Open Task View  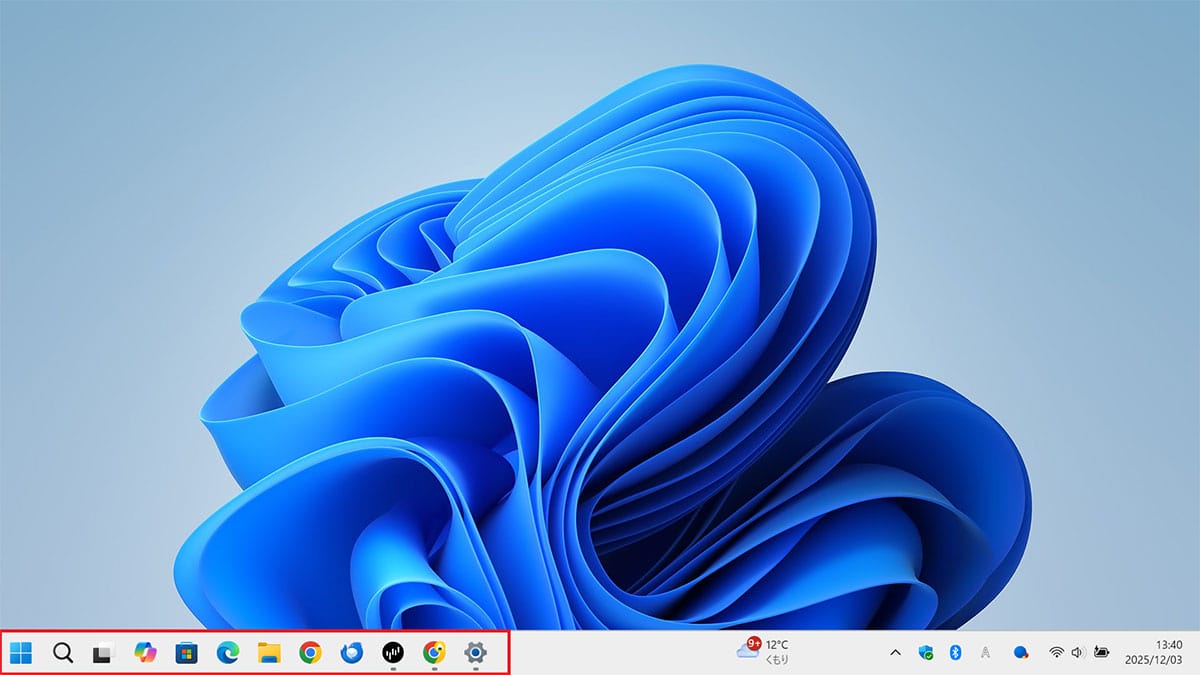click(x=102, y=652)
